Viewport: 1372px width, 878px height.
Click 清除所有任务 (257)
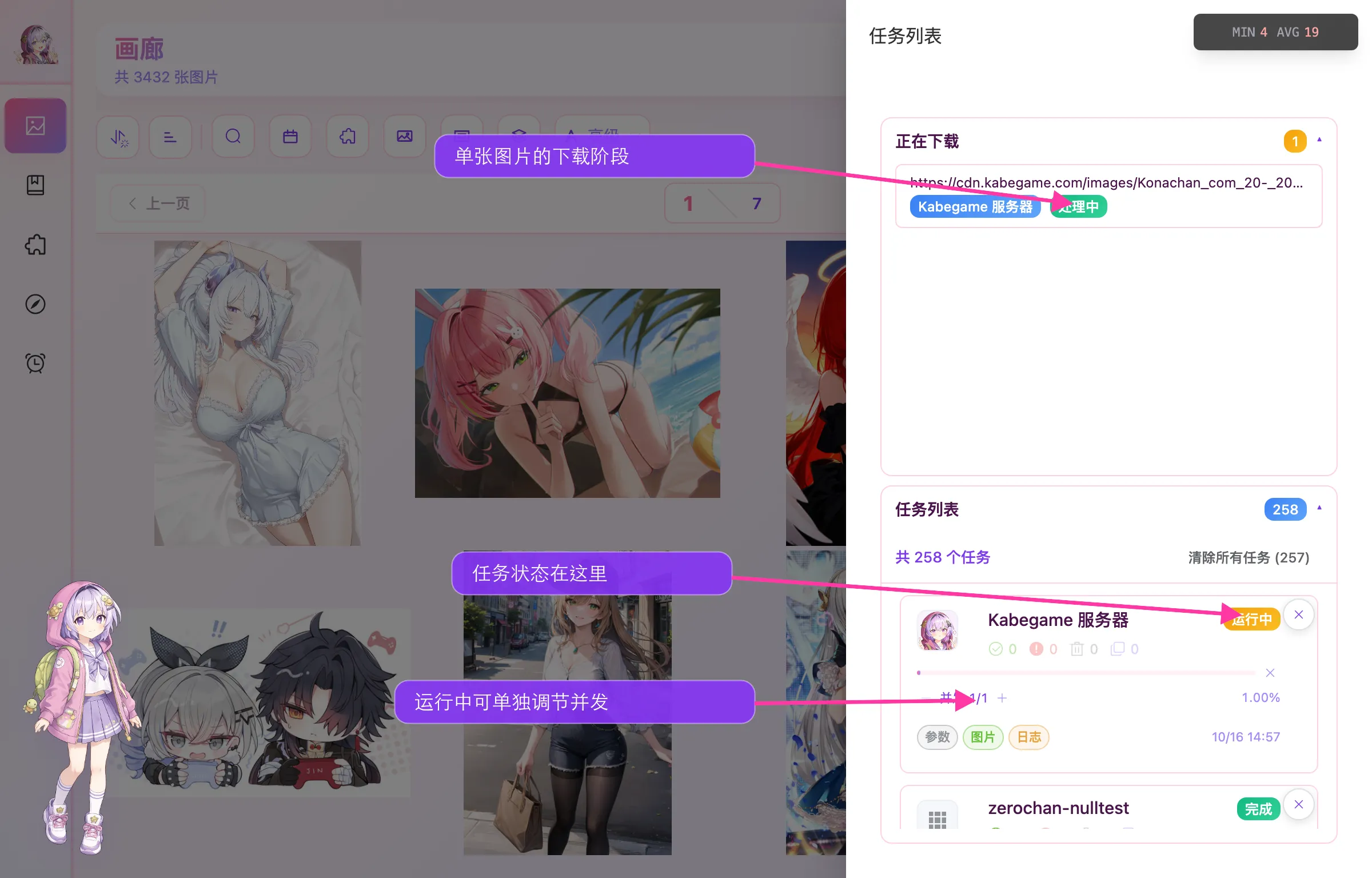pyautogui.click(x=1249, y=557)
